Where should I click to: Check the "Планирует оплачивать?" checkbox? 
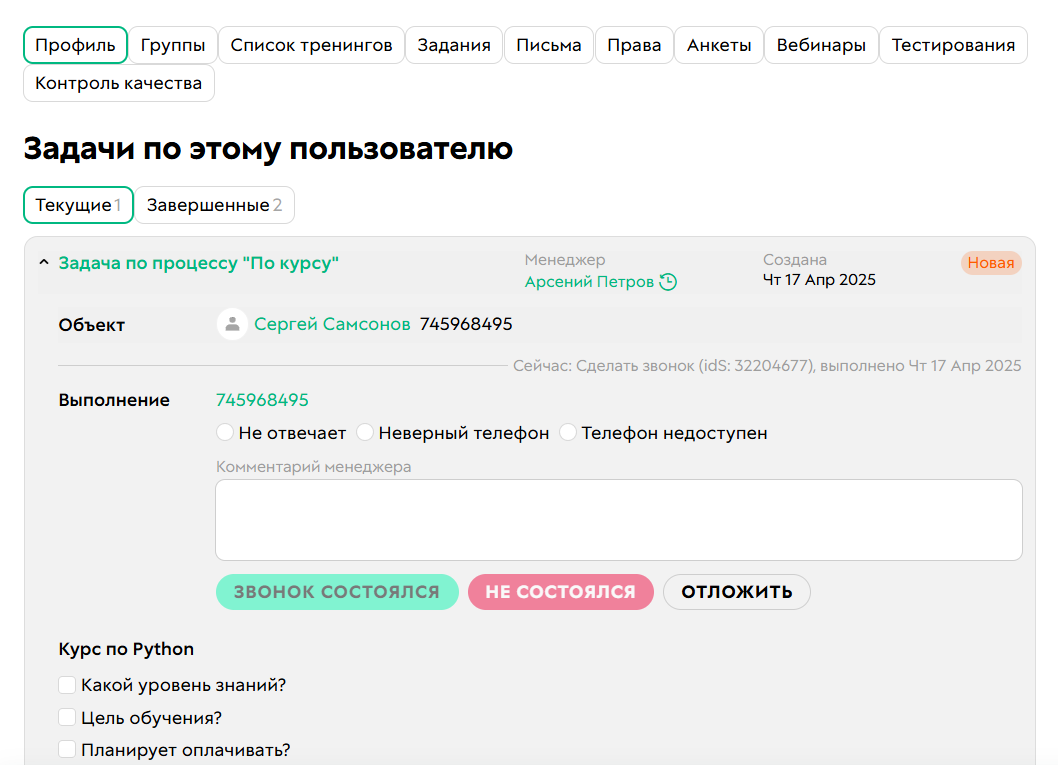(66, 748)
